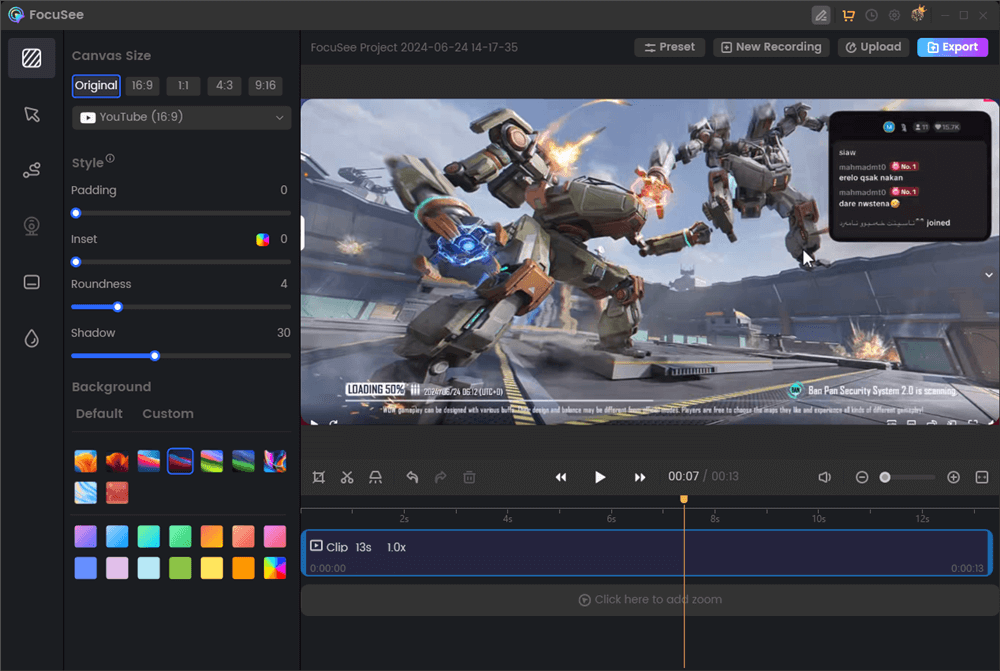Select the 1:1 canvas ratio

click(183, 85)
